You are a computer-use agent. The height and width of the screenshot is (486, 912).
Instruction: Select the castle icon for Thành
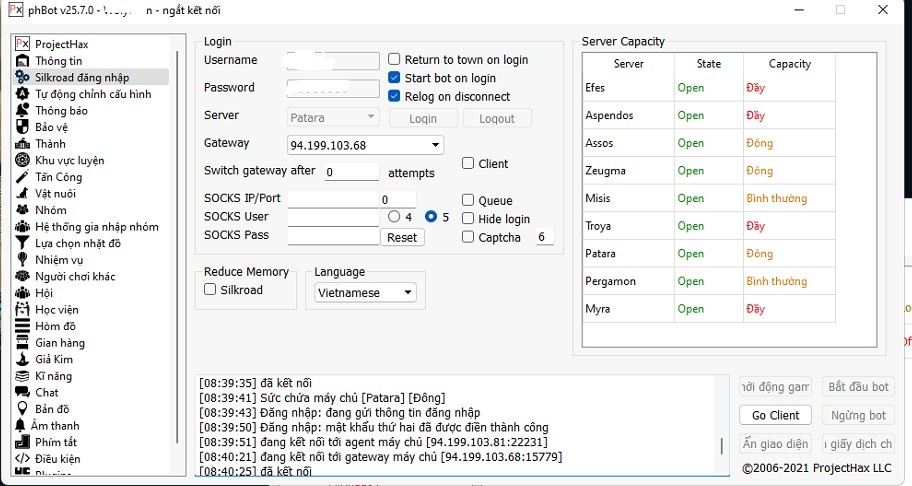pyautogui.click(x=22, y=144)
